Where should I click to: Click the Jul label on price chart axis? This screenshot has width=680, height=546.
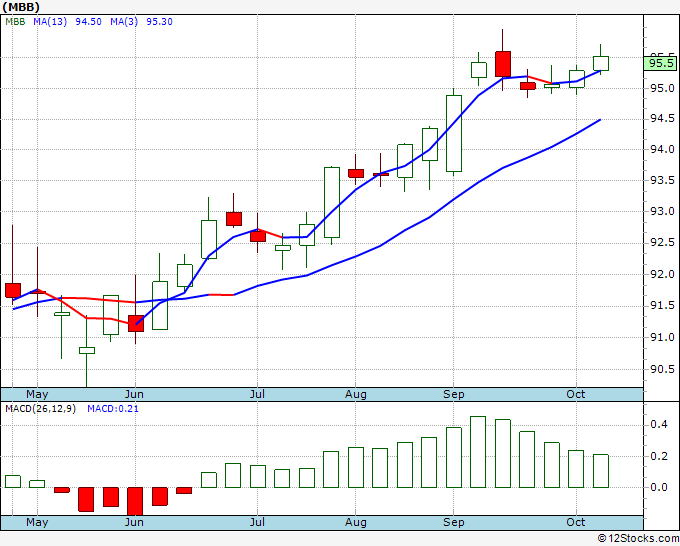257,394
